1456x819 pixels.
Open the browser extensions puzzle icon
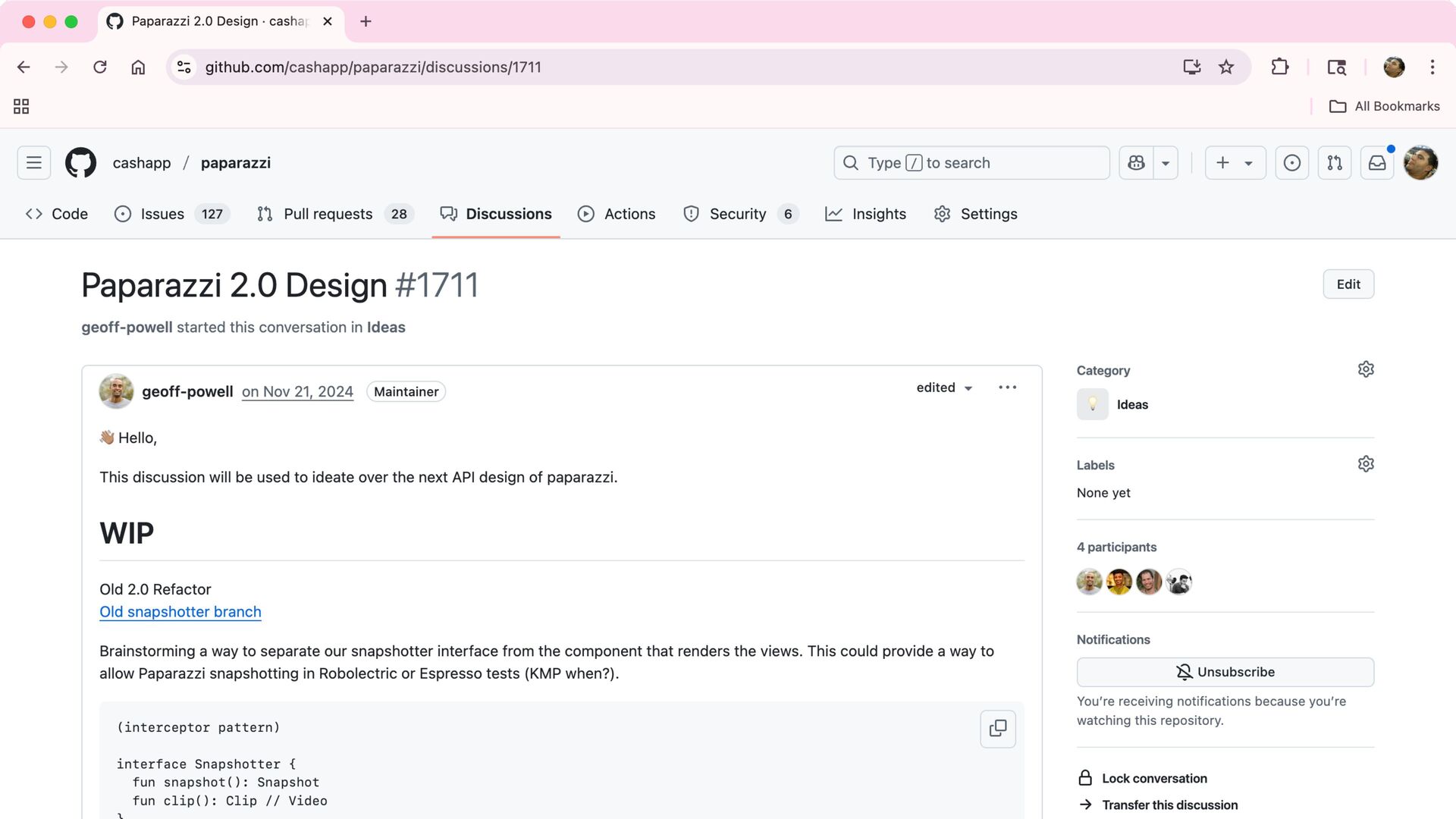[x=1280, y=67]
